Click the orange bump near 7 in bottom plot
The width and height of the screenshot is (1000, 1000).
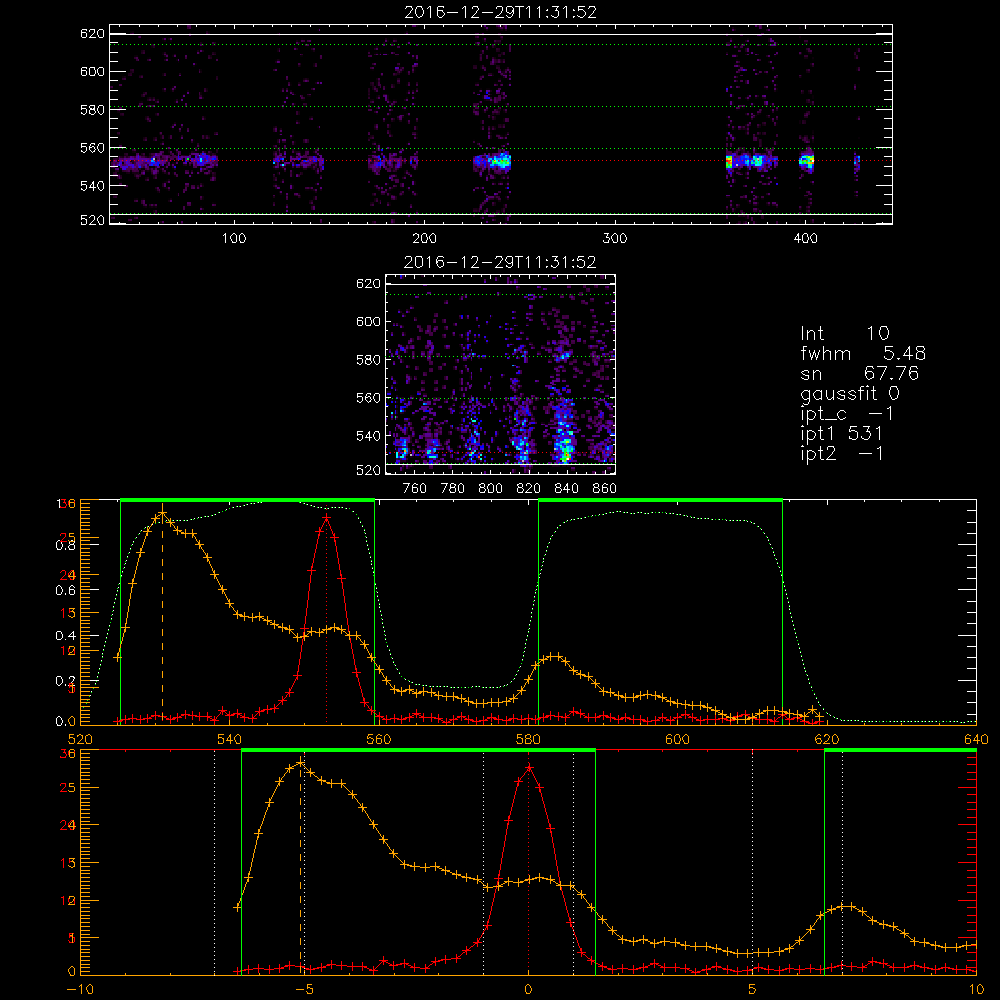click(x=848, y=906)
